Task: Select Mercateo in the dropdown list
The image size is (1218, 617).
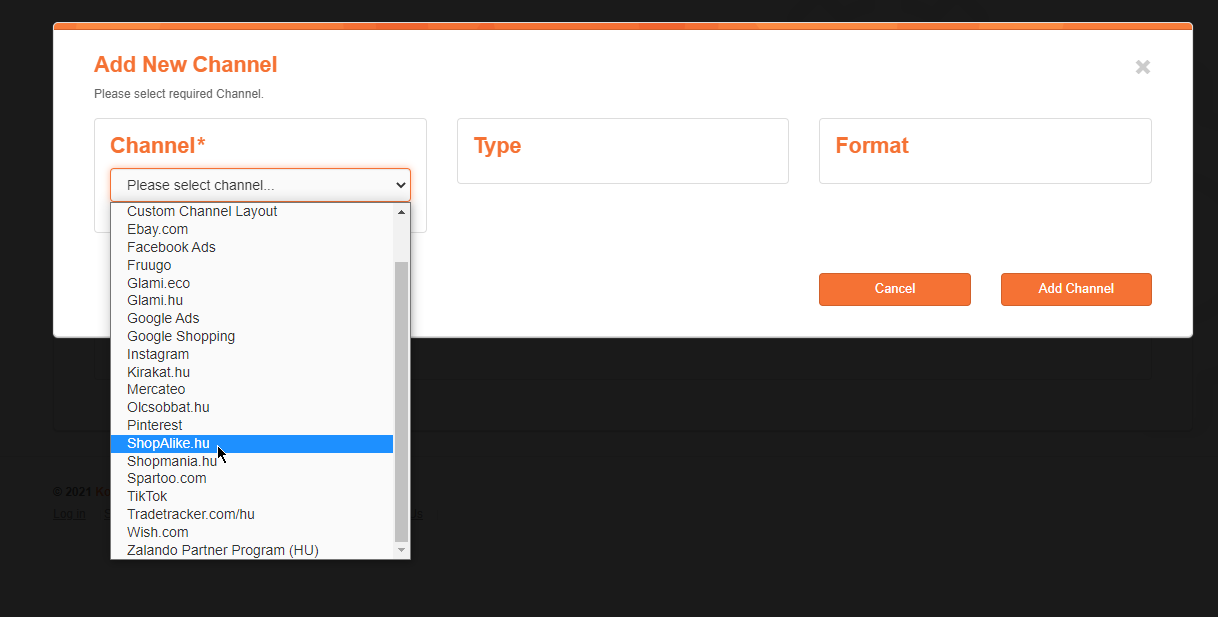Action: (252, 389)
